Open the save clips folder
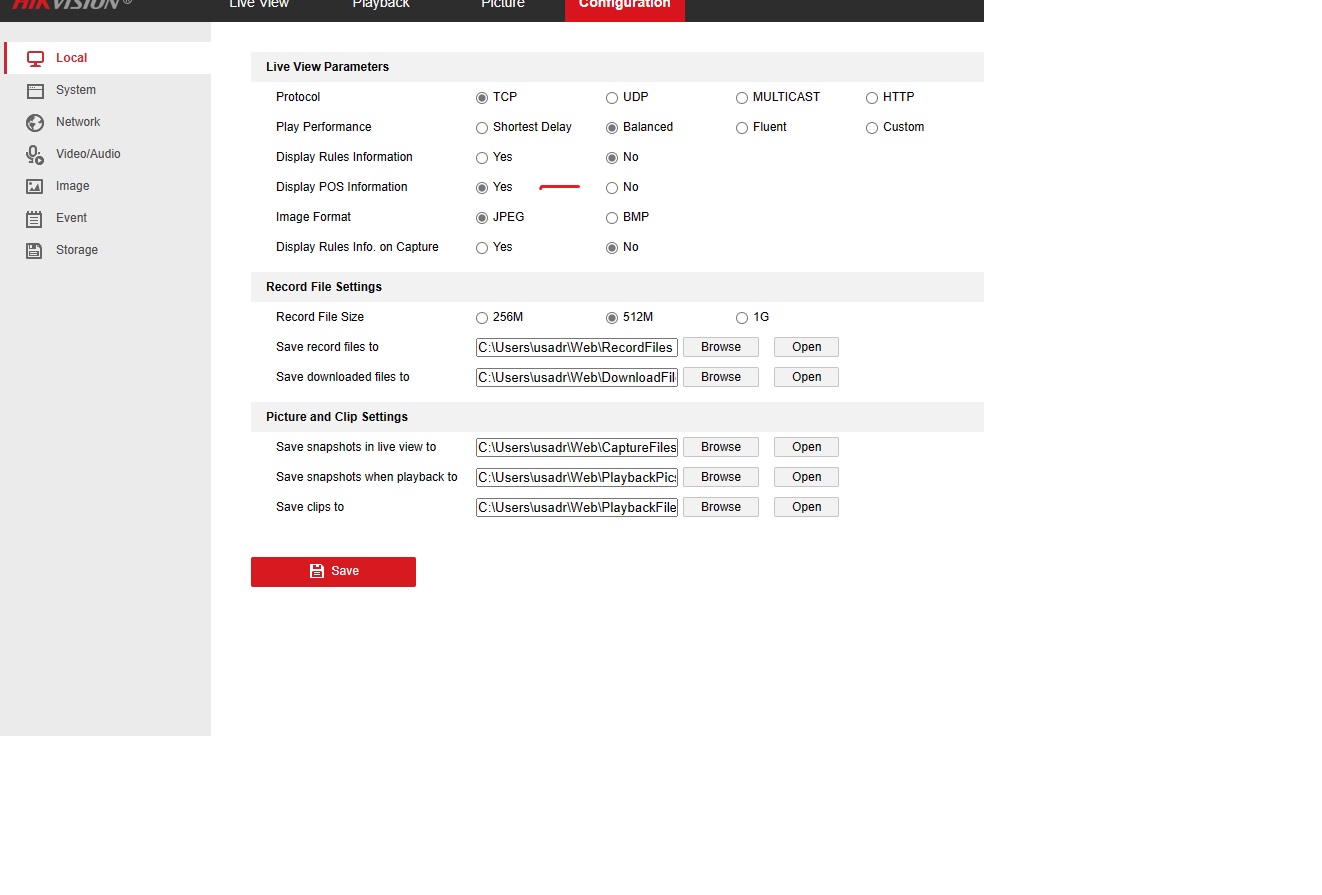Screen dimensions: 1322x895 click(806, 507)
